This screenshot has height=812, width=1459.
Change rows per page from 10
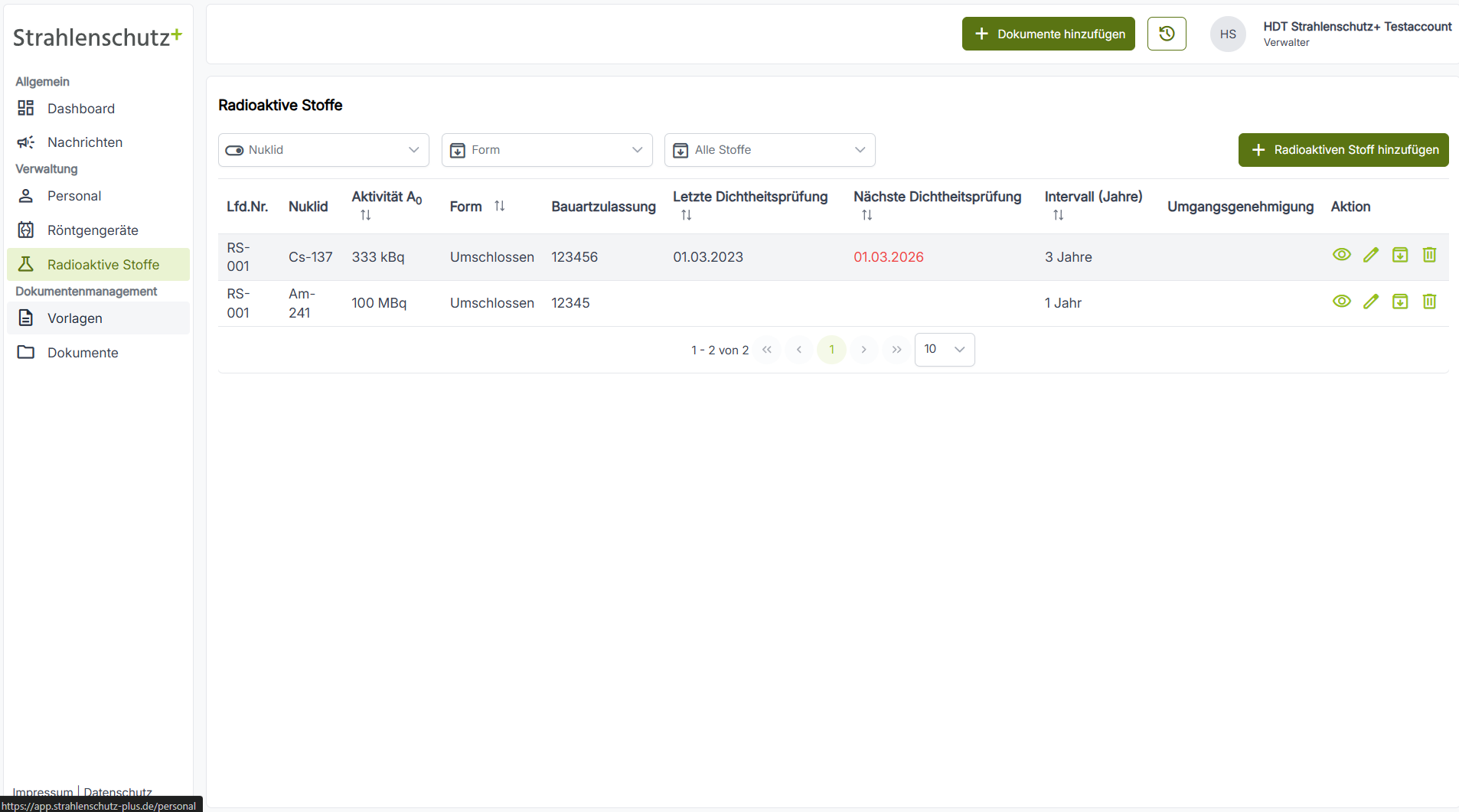945,350
